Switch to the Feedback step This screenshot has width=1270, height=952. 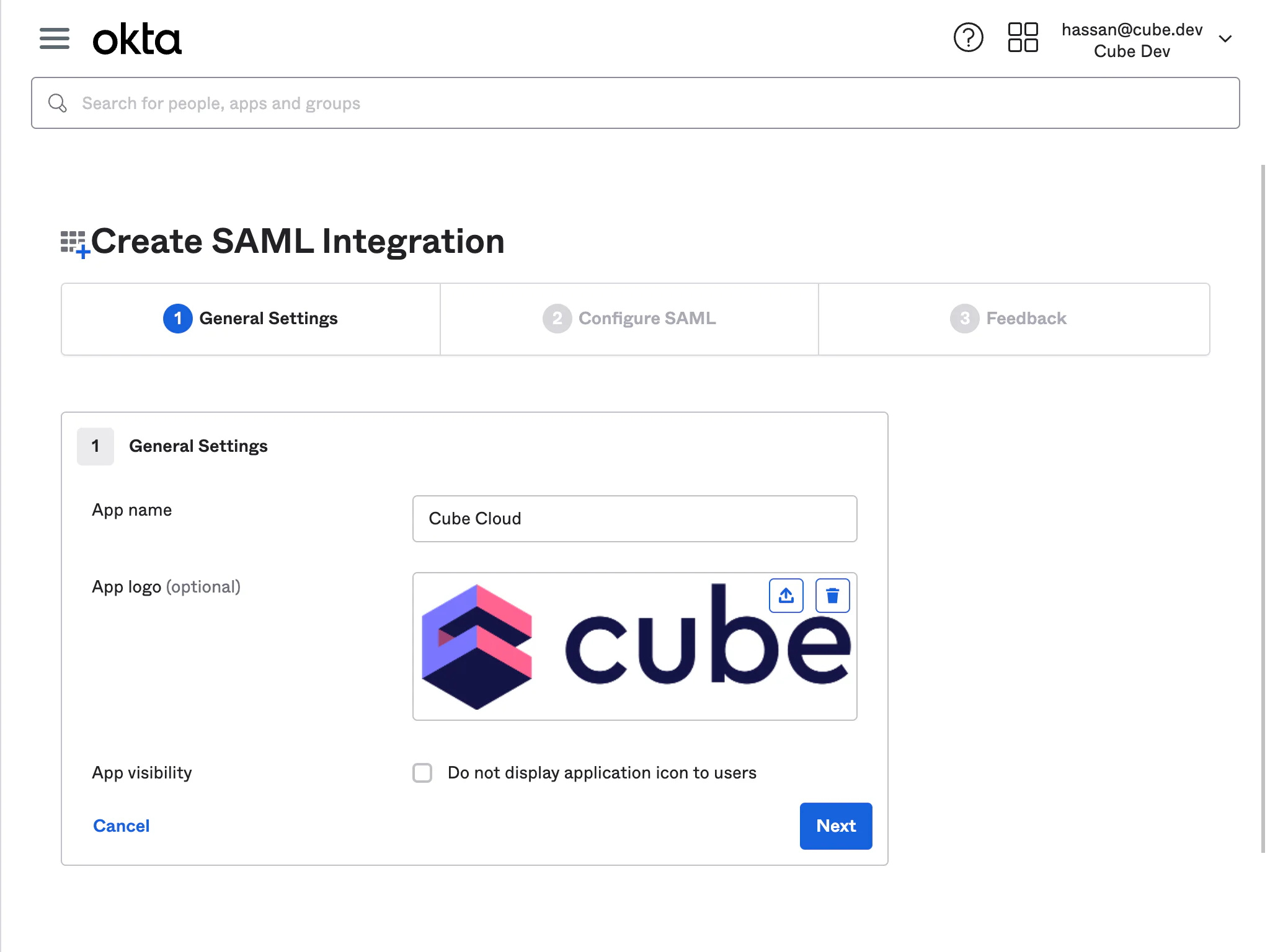point(1008,319)
